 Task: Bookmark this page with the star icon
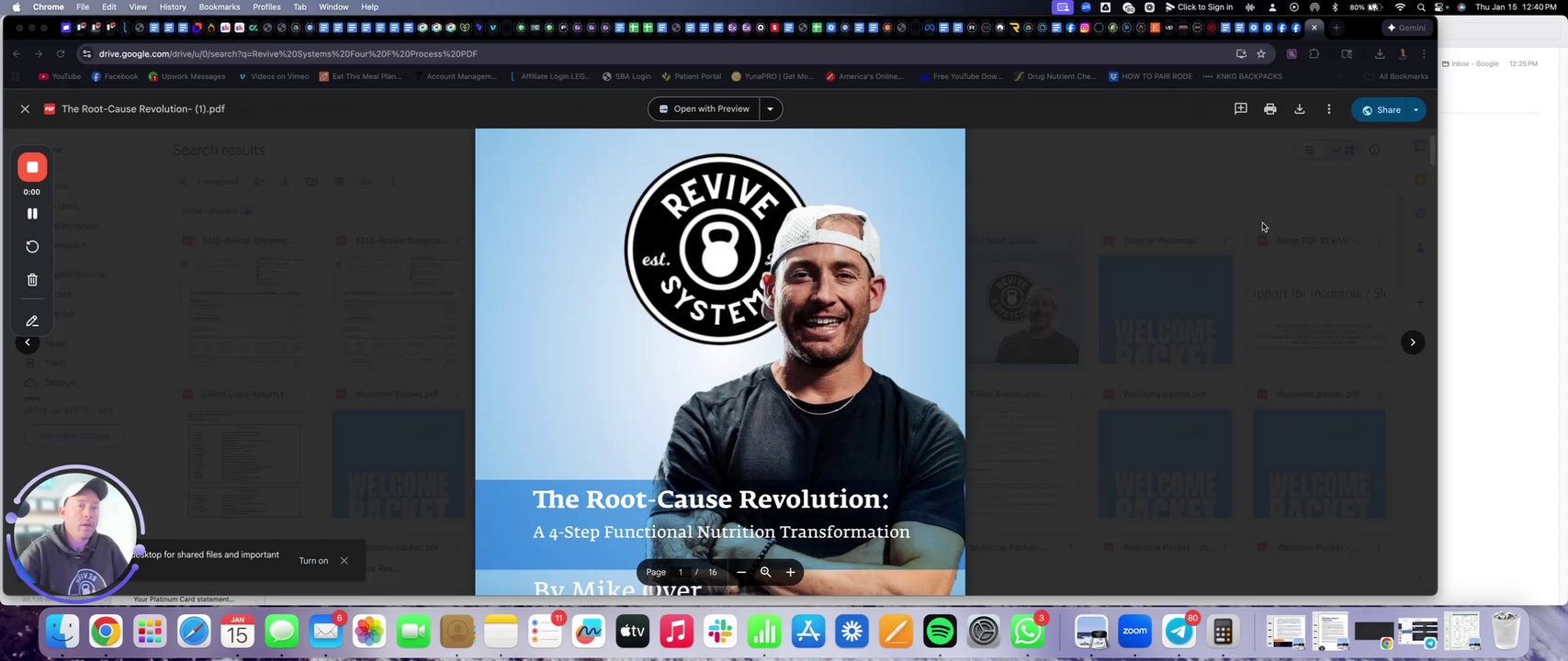click(1261, 54)
